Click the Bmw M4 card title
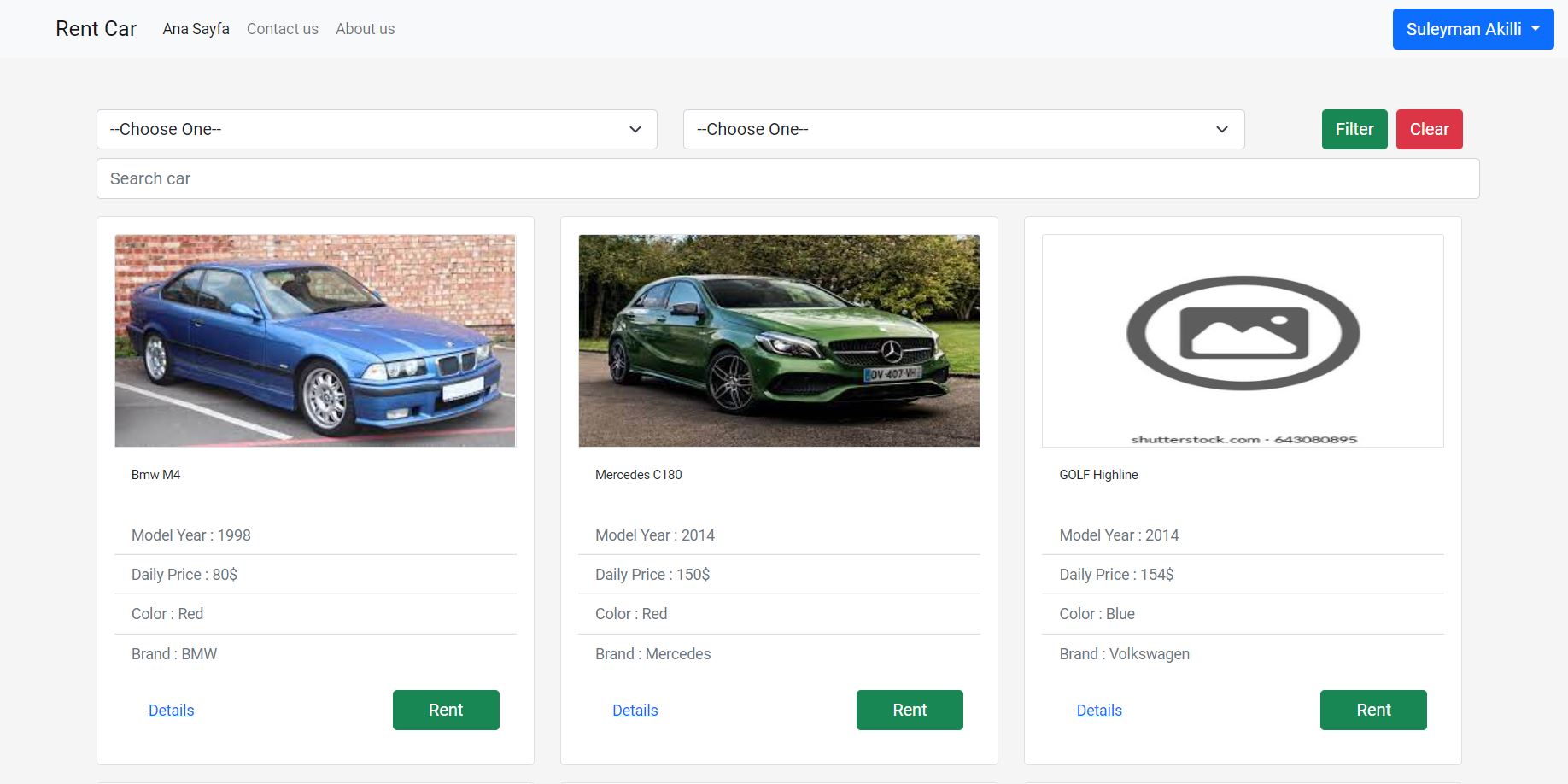 (155, 474)
